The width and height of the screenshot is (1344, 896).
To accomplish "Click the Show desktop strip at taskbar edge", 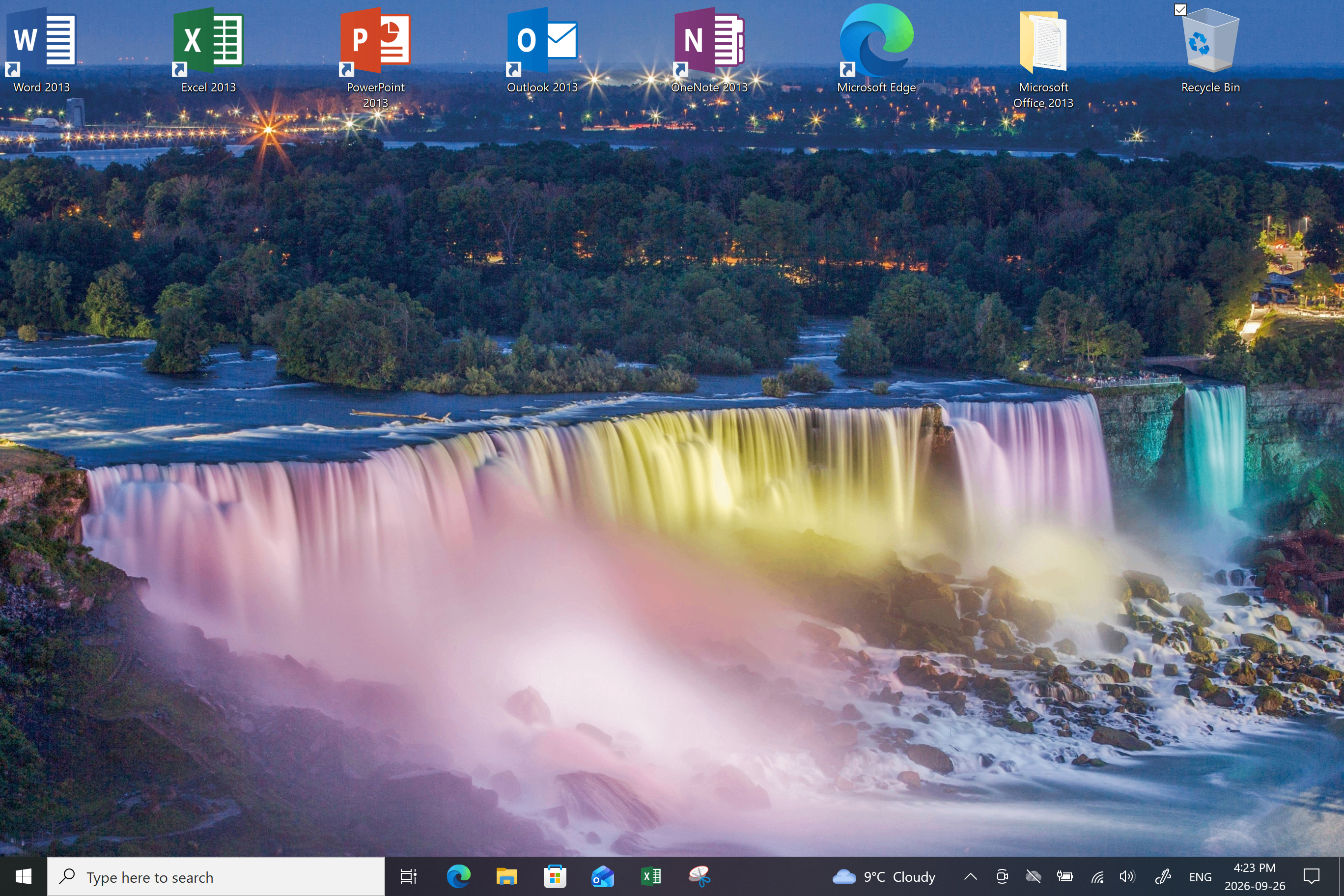I will [x=1341, y=876].
